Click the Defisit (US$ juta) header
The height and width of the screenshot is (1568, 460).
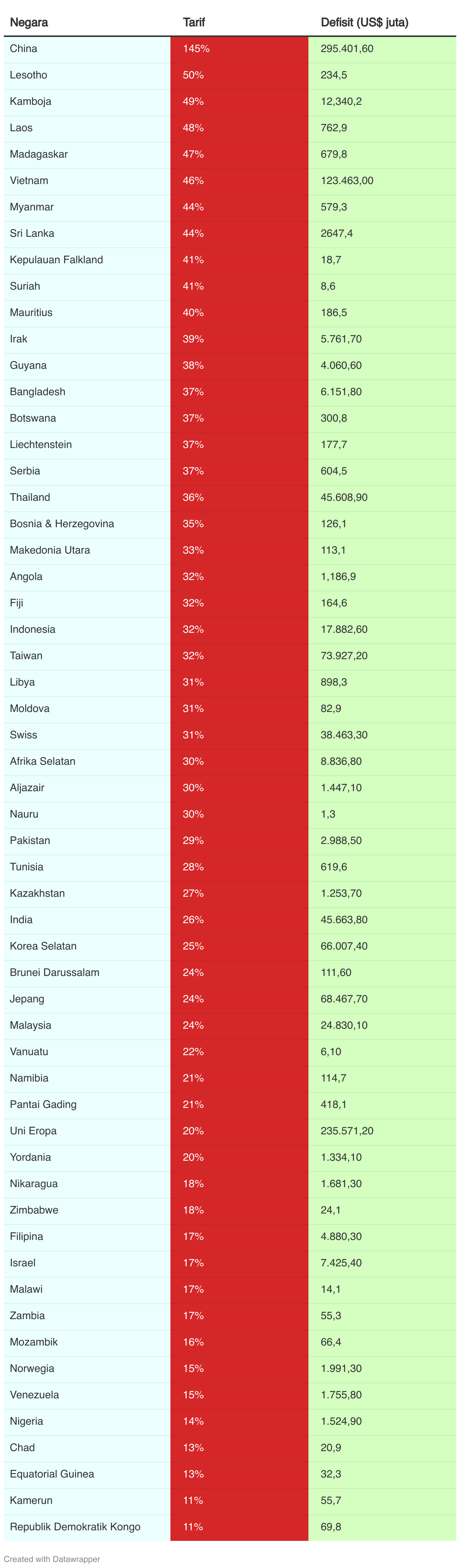click(365, 23)
